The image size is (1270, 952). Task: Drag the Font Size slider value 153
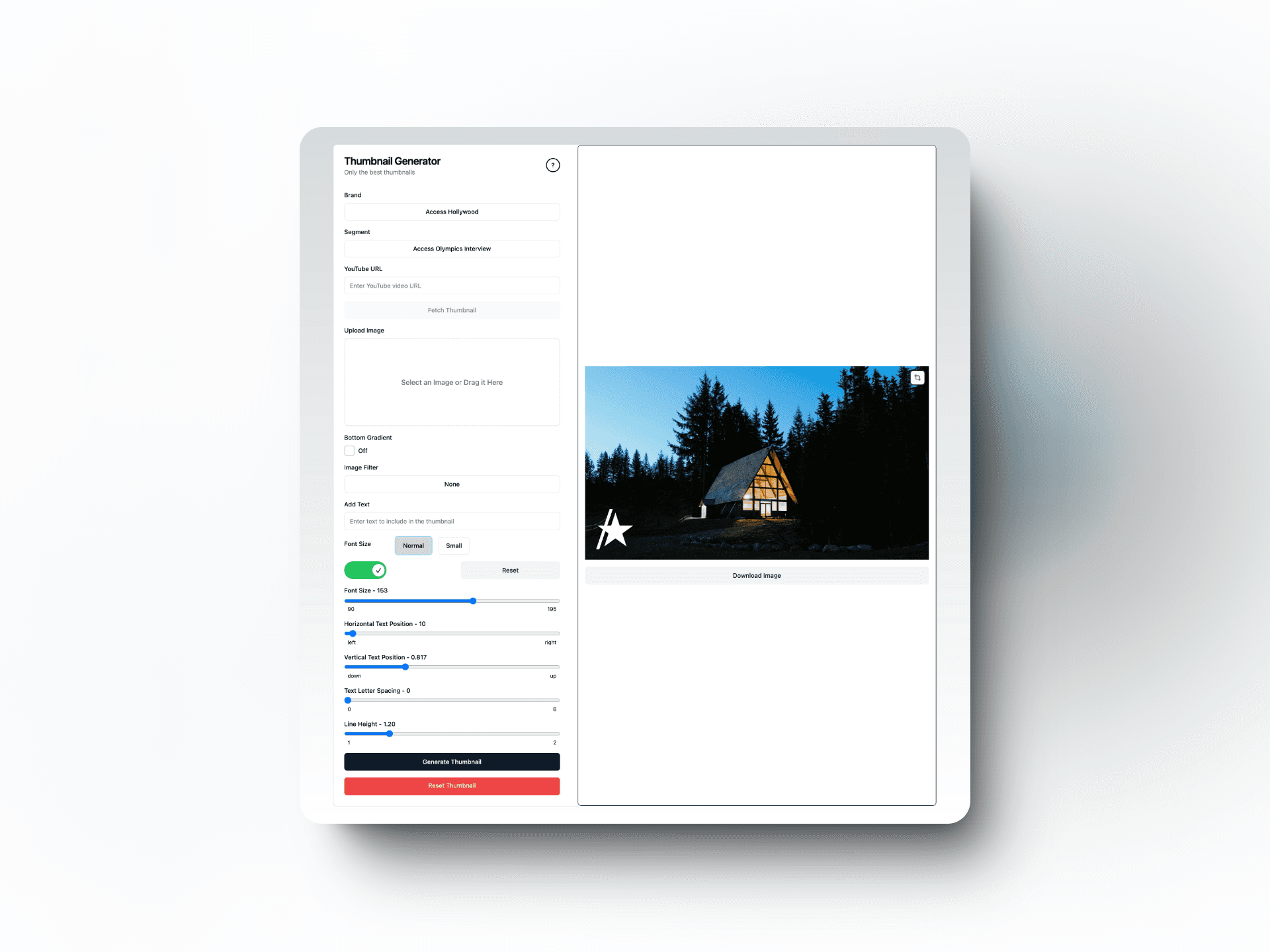pos(472,600)
